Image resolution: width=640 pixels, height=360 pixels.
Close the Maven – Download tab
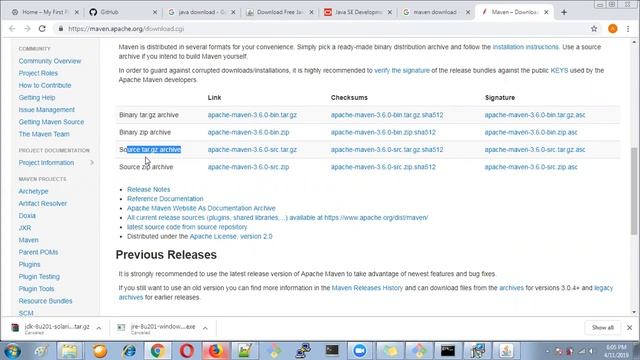546,12
